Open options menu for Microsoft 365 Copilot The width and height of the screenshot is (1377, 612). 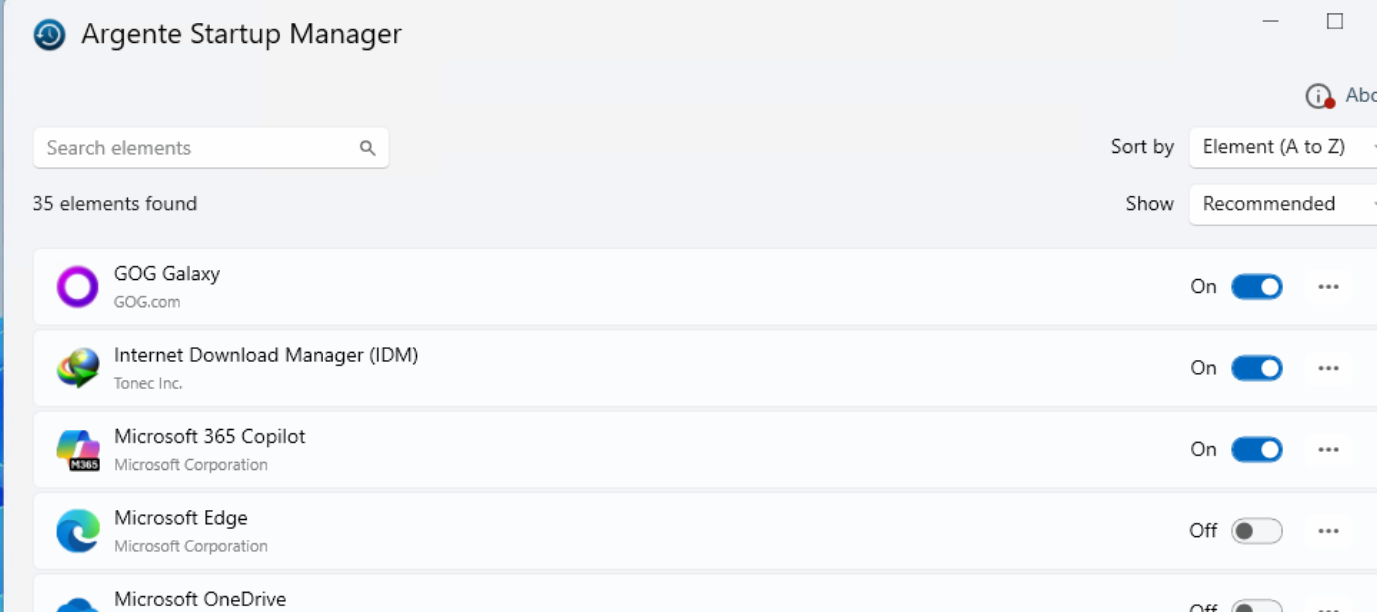[1328, 449]
